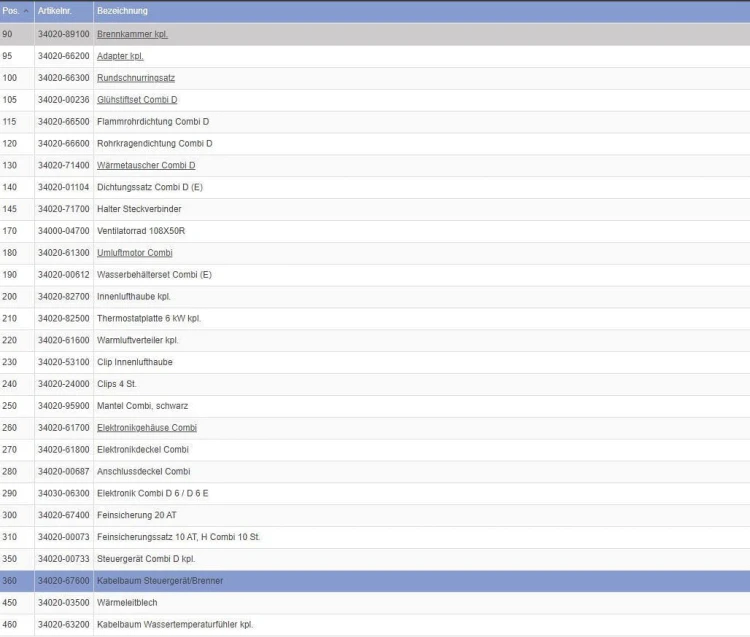Click article number 34020-66200
The width and height of the screenshot is (750, 637).
64,56
